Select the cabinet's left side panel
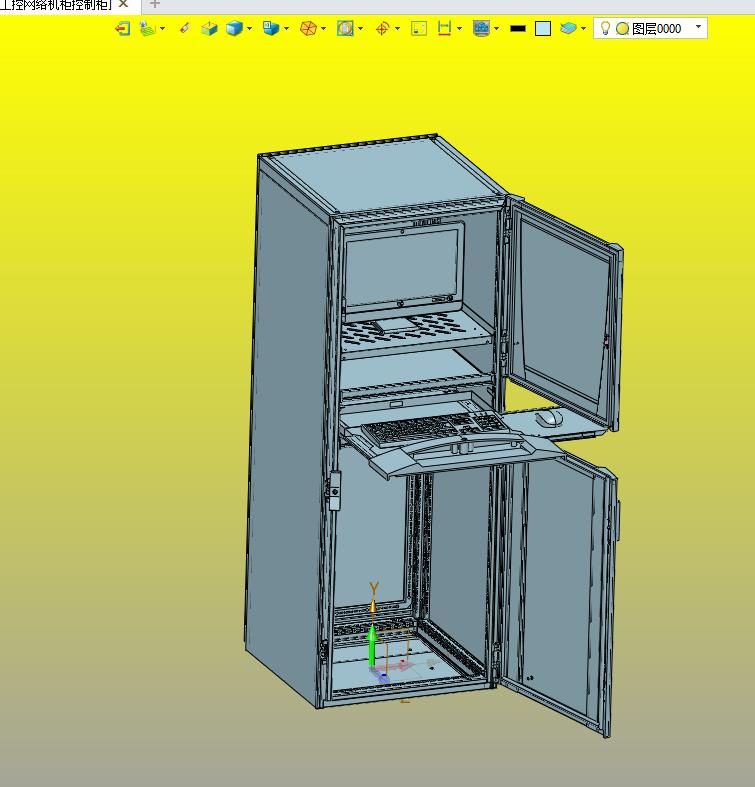This screenshot has height=787, width=755. tap(289, 432)
